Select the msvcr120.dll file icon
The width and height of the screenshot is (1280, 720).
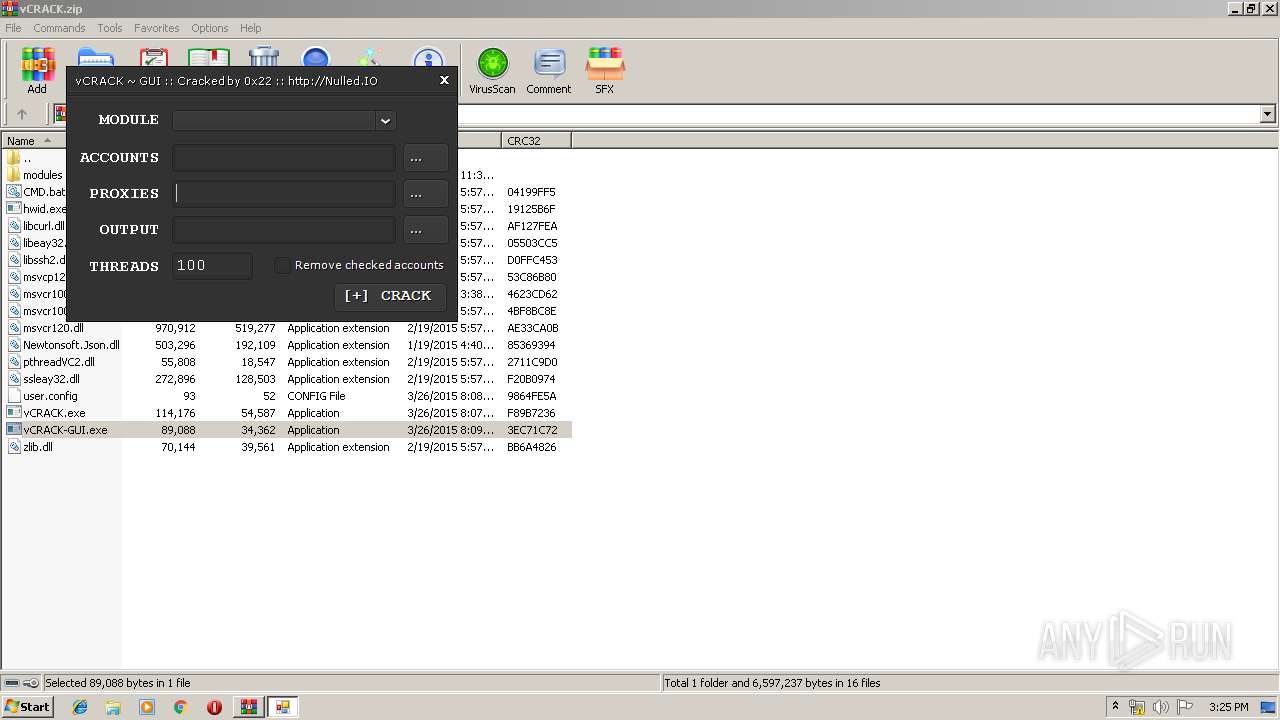point(14,328)
